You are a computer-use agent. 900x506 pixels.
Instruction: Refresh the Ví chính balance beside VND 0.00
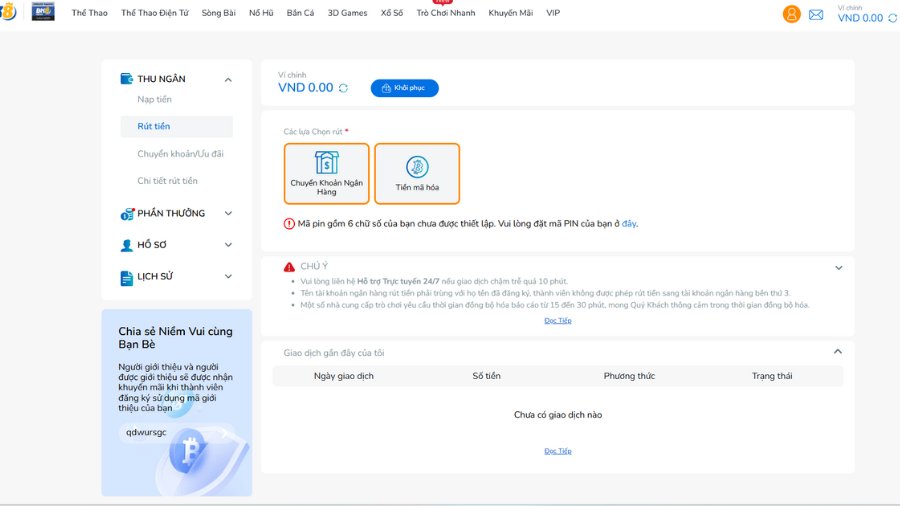pyautogui.click(x=343, y=88)
